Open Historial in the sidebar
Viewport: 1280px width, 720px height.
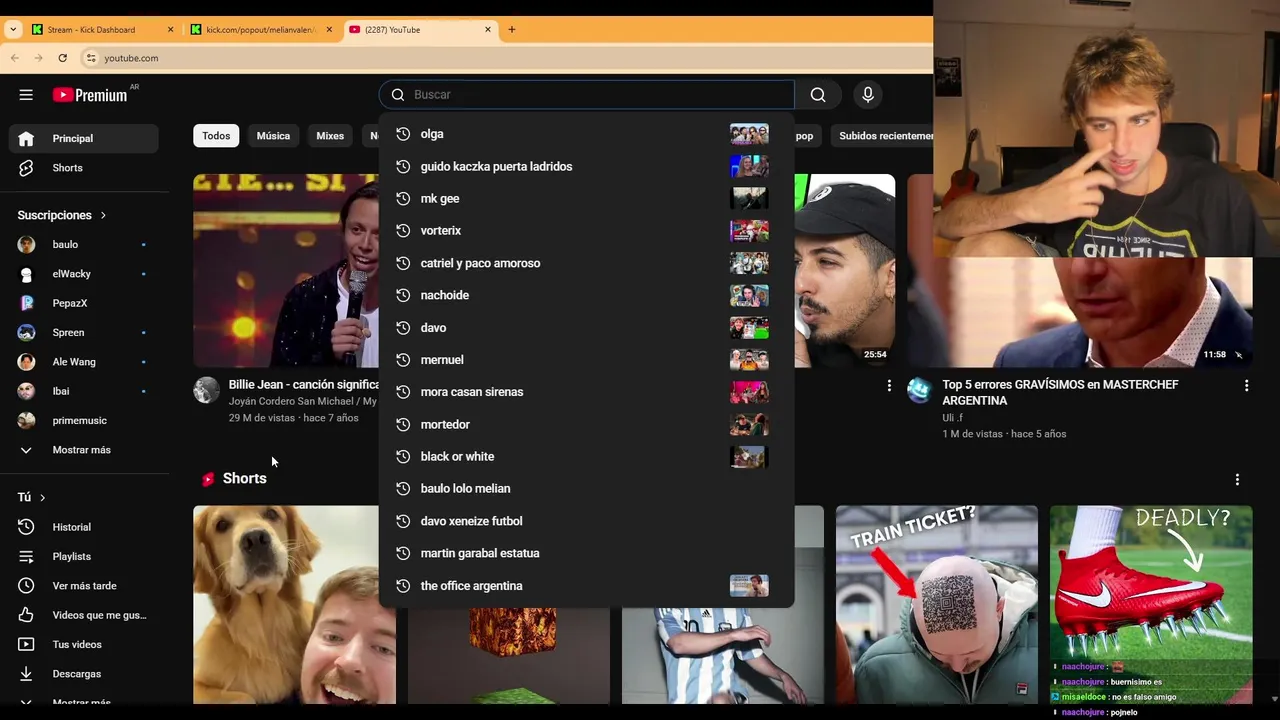click(x=84, y=527)
